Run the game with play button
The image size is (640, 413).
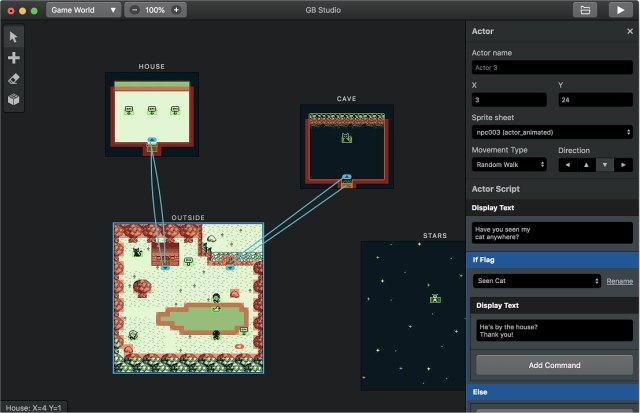(x=620, y=10)
